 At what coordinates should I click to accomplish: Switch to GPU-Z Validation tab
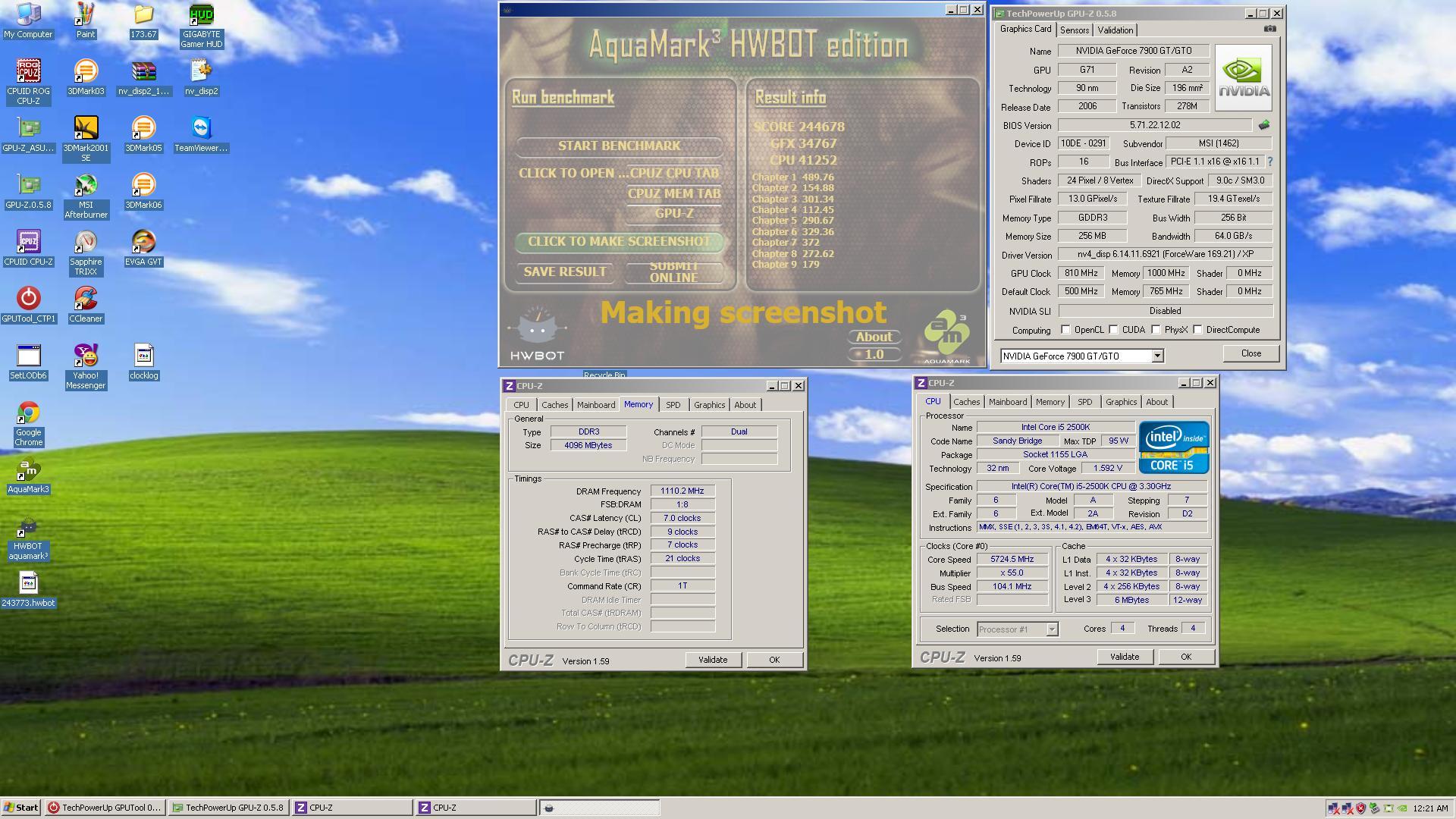point(1115,30)
